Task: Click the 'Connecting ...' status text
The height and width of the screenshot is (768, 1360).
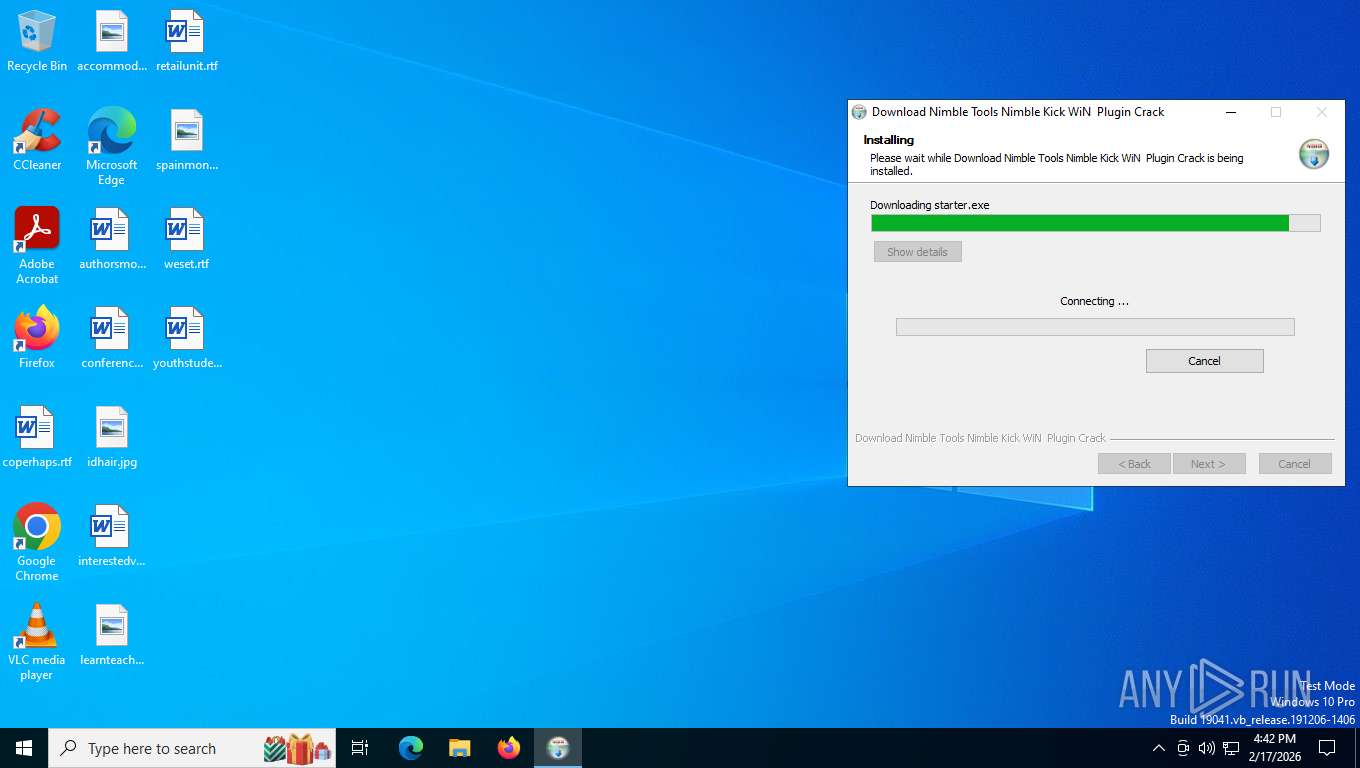Action: pyautogui.click(x=1094, y=301)
